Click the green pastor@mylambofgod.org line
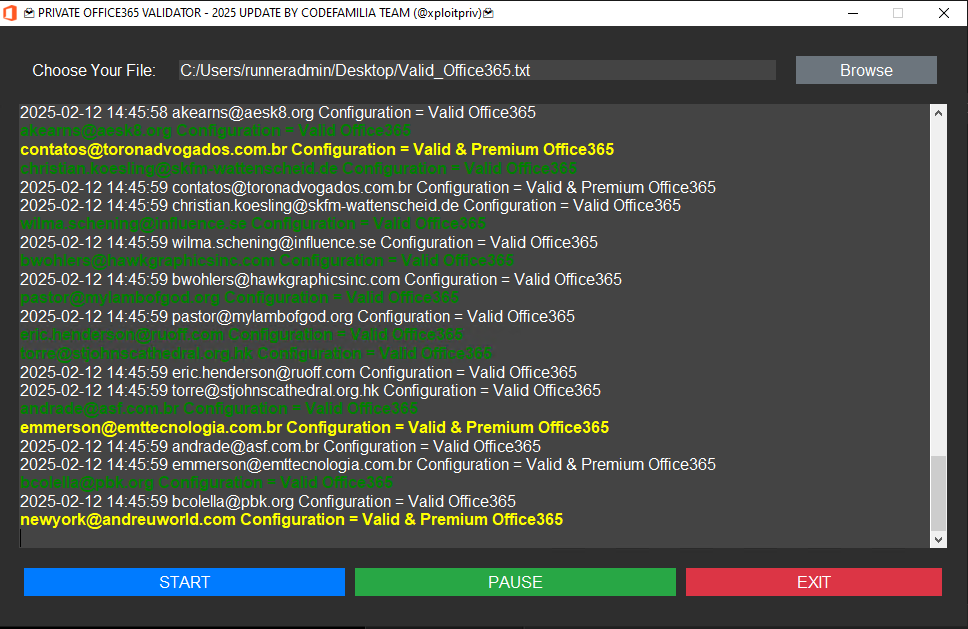The width and height of the screenshot is (968, 629). pyautogui.click(x=240, y=298)
